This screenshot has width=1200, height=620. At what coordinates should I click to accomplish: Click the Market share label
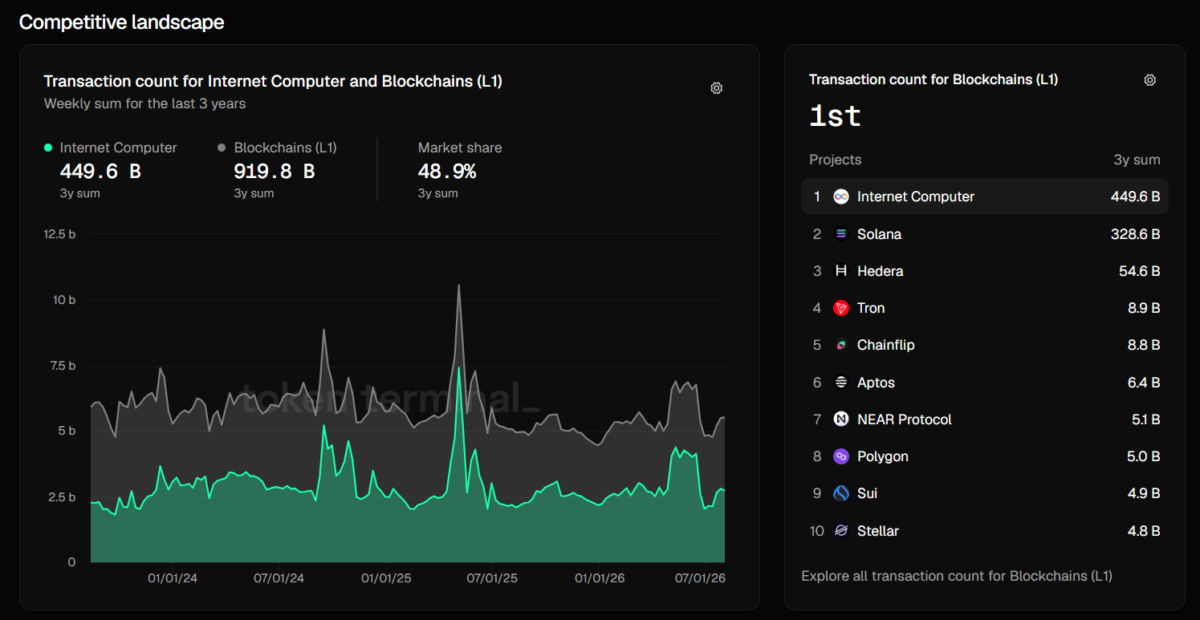tap(460, 147)
